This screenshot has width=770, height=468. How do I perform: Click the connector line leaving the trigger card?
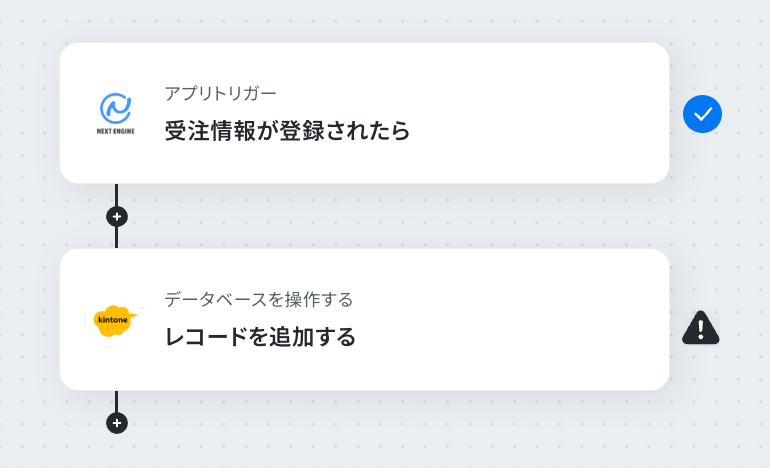(x=116, y=194)
